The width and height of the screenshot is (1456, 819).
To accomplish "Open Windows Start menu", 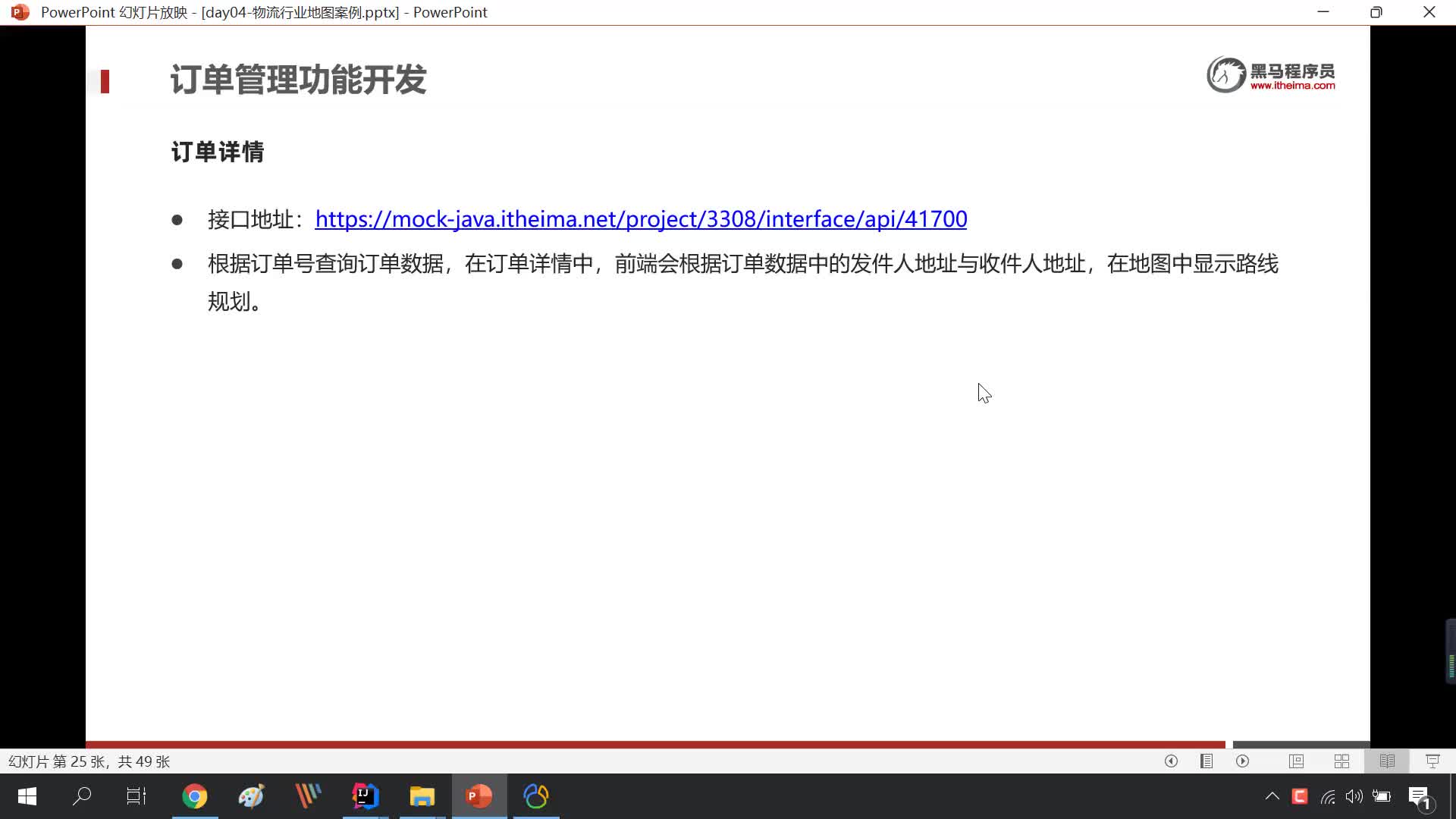I will tap(27, 796).
